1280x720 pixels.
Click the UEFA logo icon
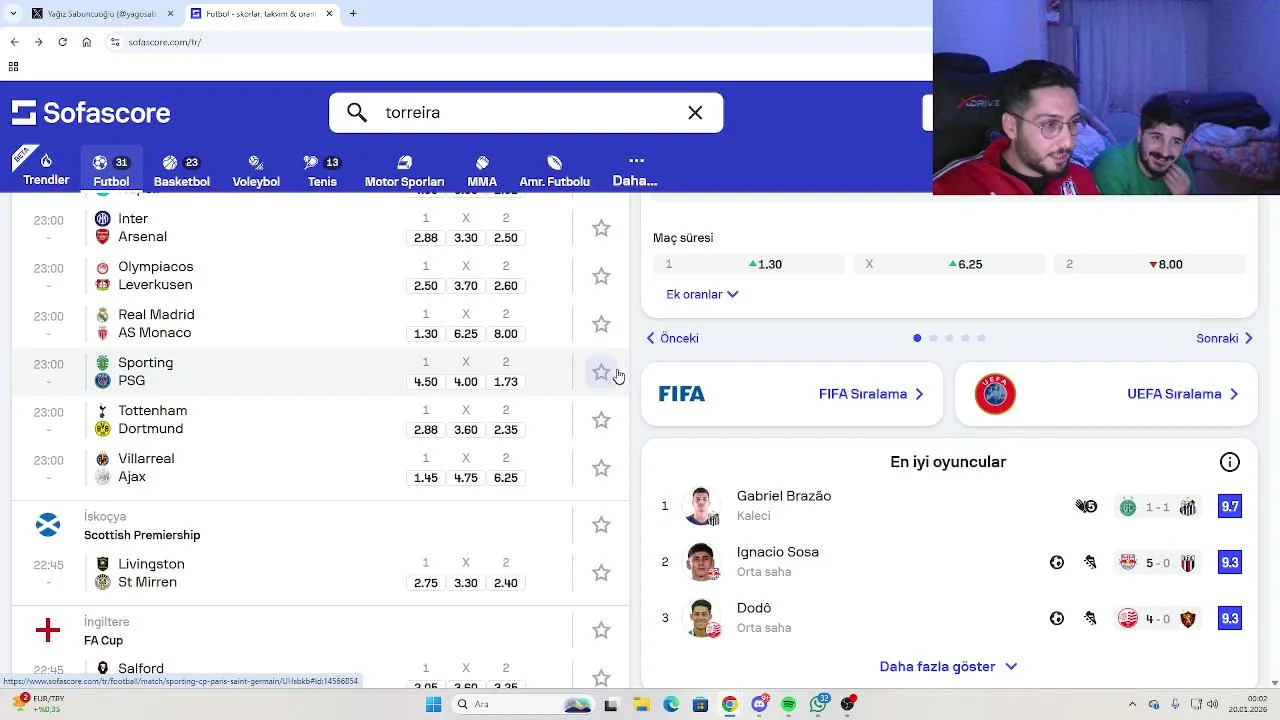point(995,394)
